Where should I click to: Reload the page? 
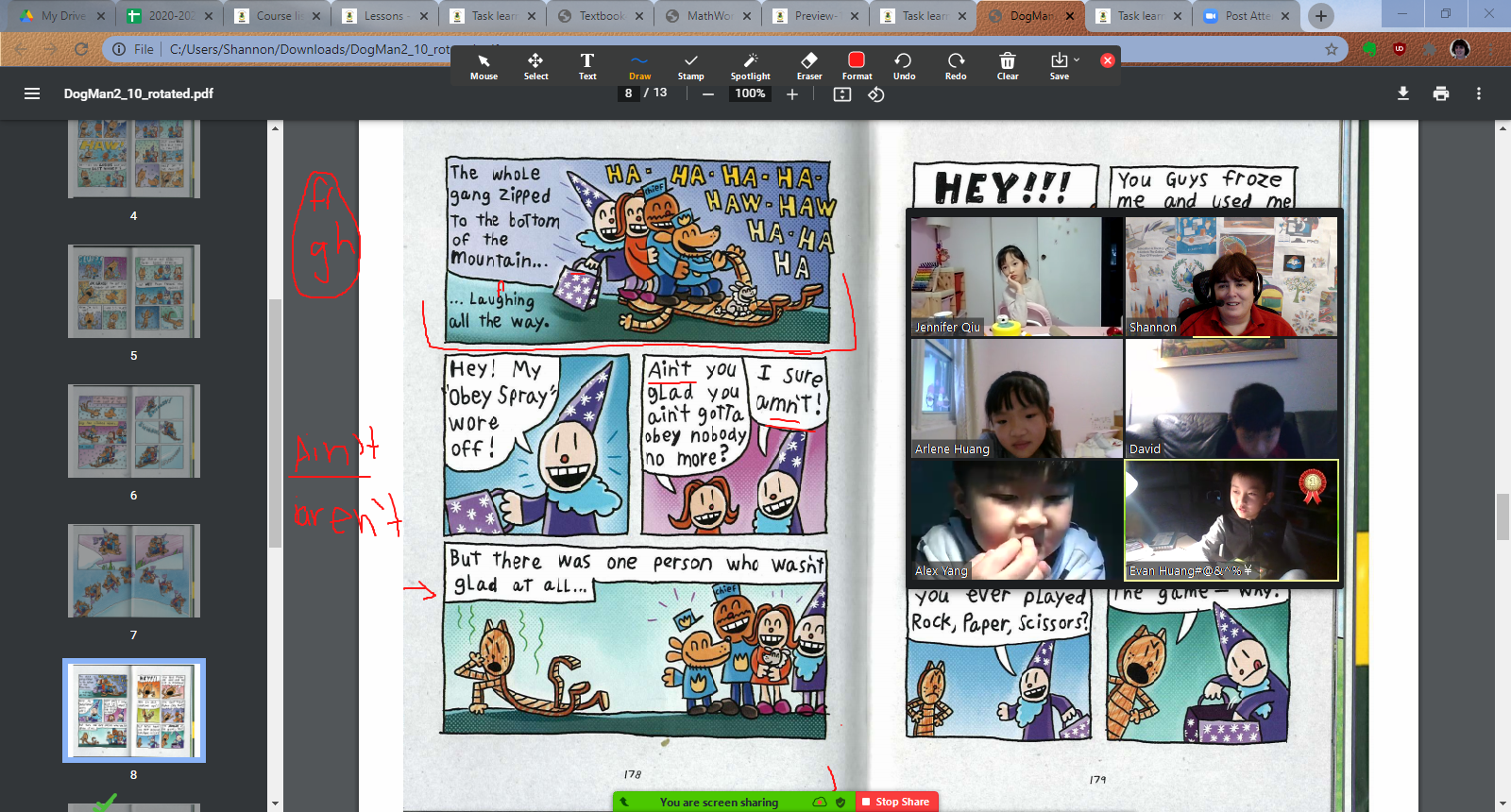tap(81, 49)
